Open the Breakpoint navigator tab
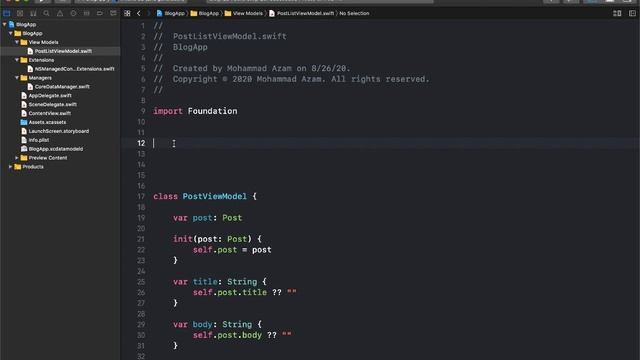640x360 pixels. (x=100, y=13)
